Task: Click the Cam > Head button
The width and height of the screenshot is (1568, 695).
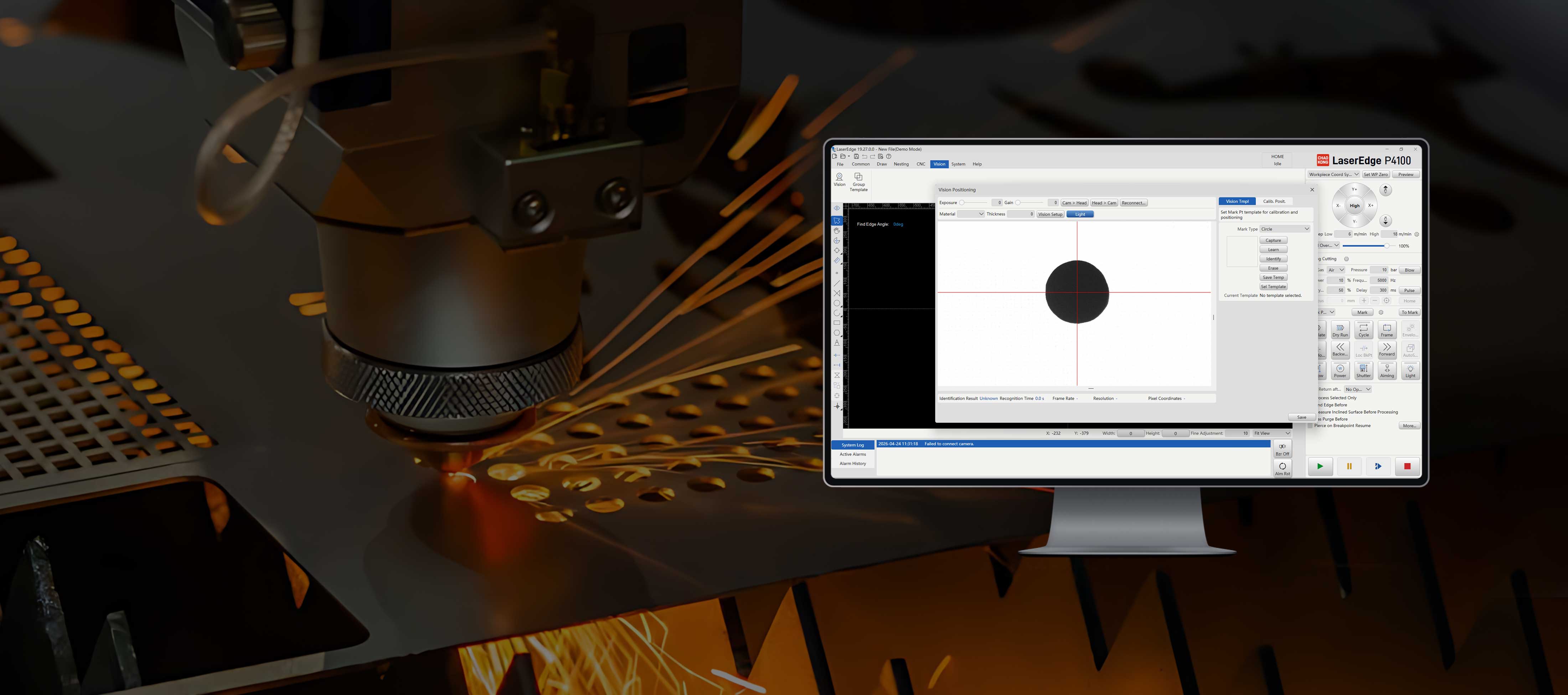Action: [x=1074, y=203]
